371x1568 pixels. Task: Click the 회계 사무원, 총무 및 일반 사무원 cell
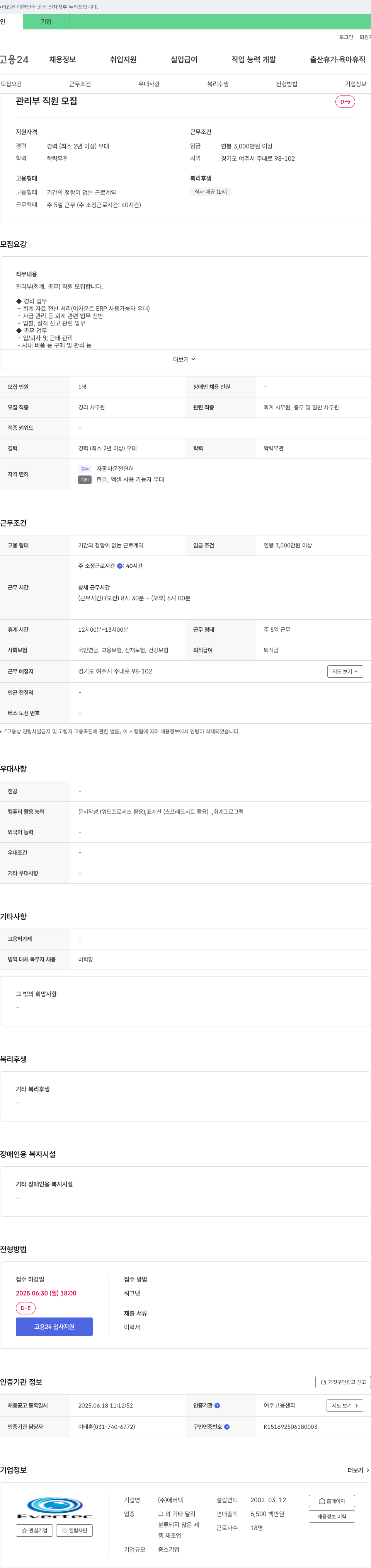click(x=301, y=407)
